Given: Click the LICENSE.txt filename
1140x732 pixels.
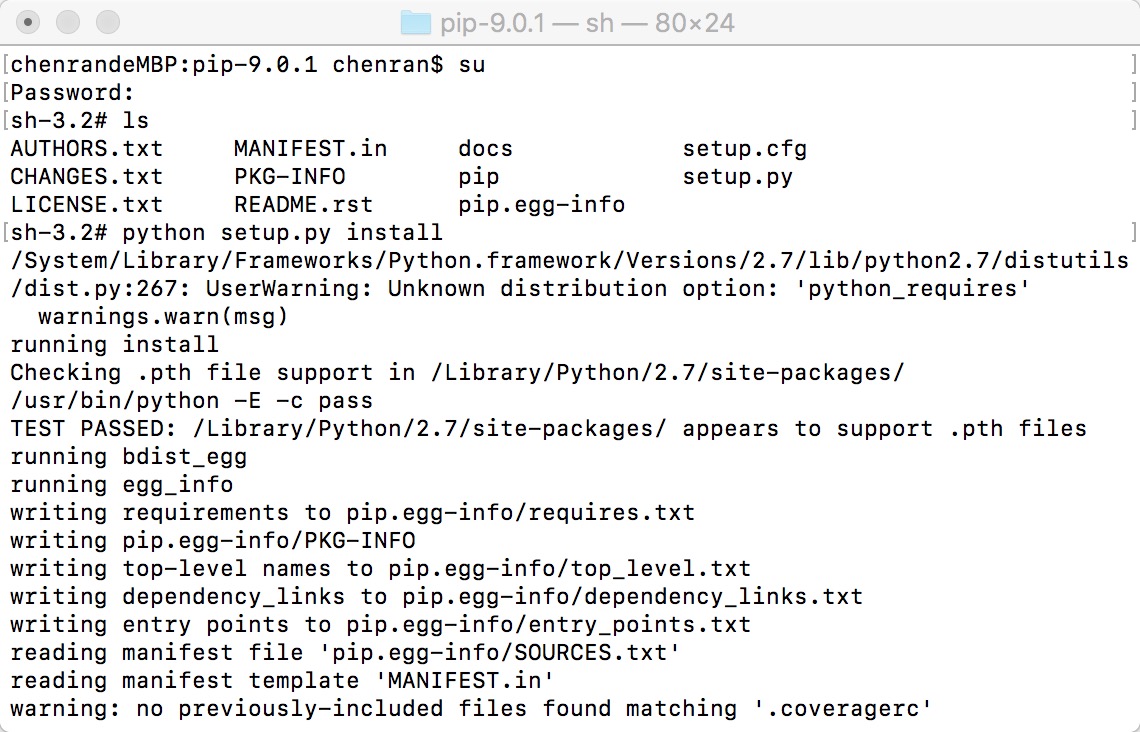Looking at the screenshot, I should click(86, 204).
